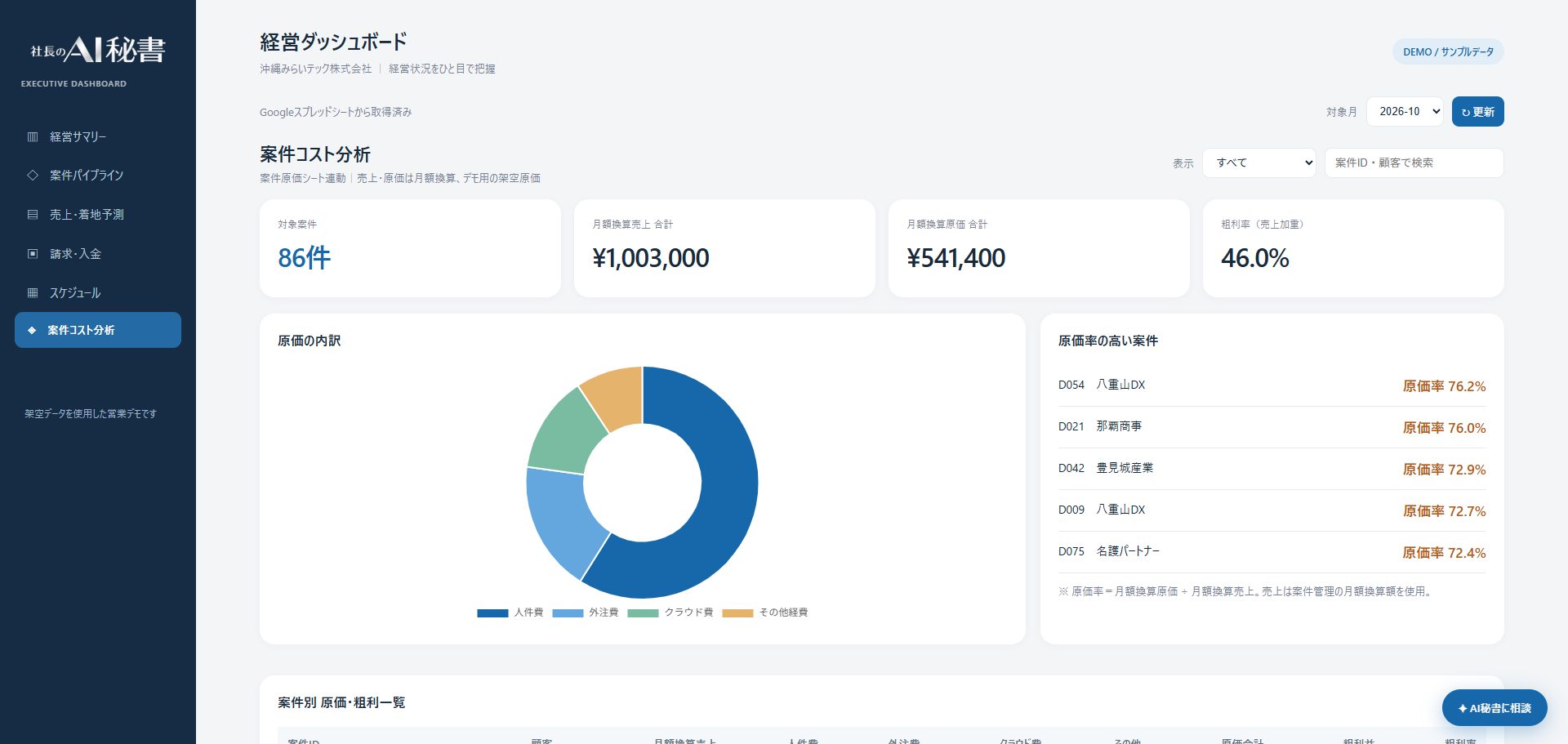Select the D021 那覇商事 row
This screenshot has height=744, width=1568.
point(1272,427)
